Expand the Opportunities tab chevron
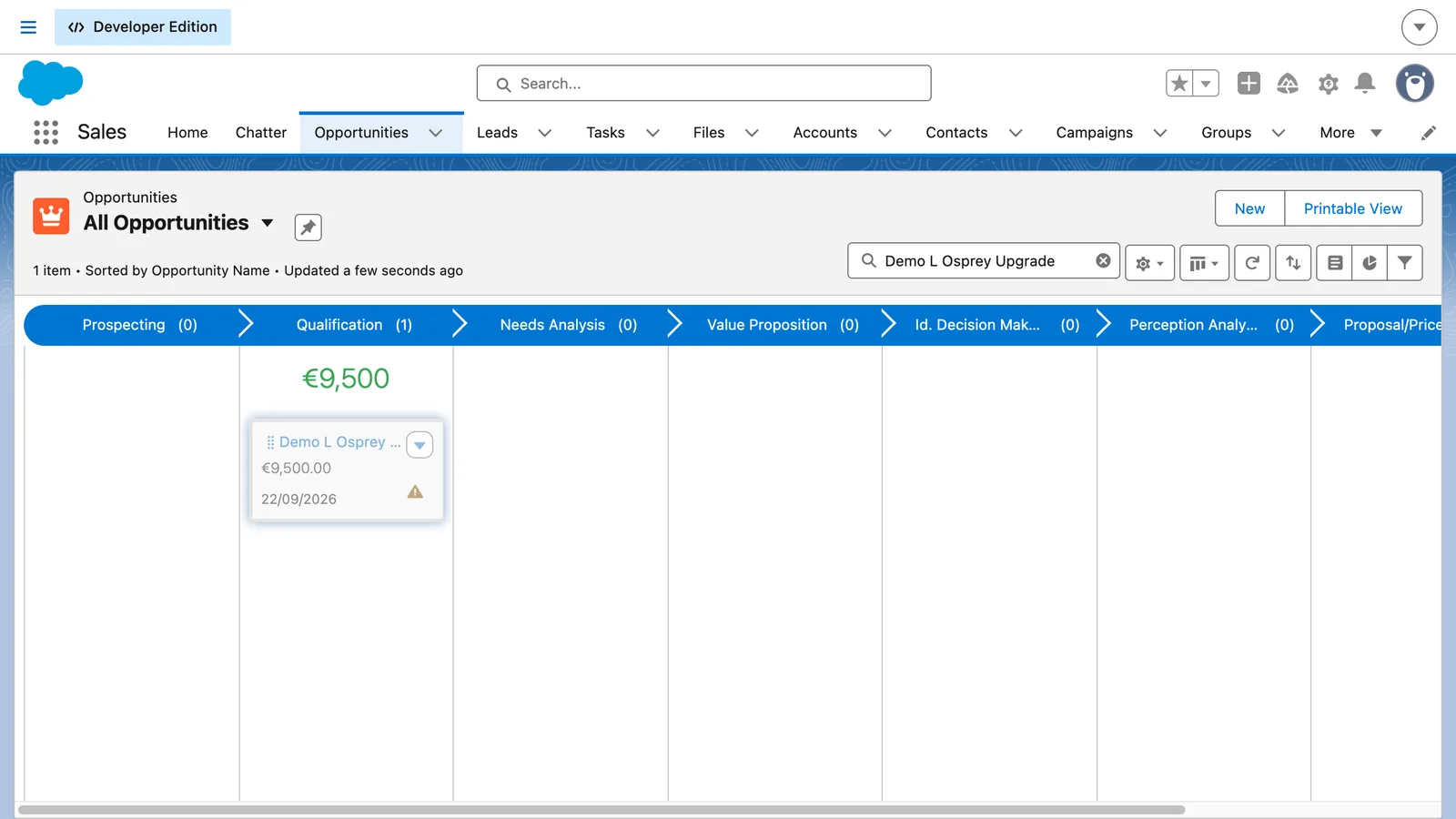Image resolution: width=1456 pixels, height=819 pixels. coord(436,133)
